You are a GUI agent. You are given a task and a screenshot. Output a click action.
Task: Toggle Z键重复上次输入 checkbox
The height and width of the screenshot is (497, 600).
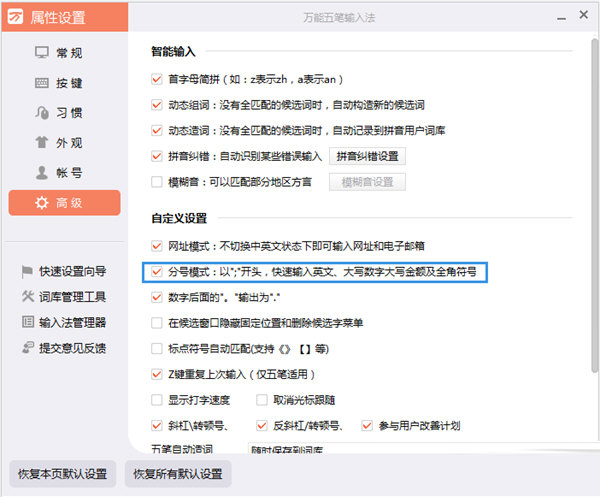tap(157, 374)
